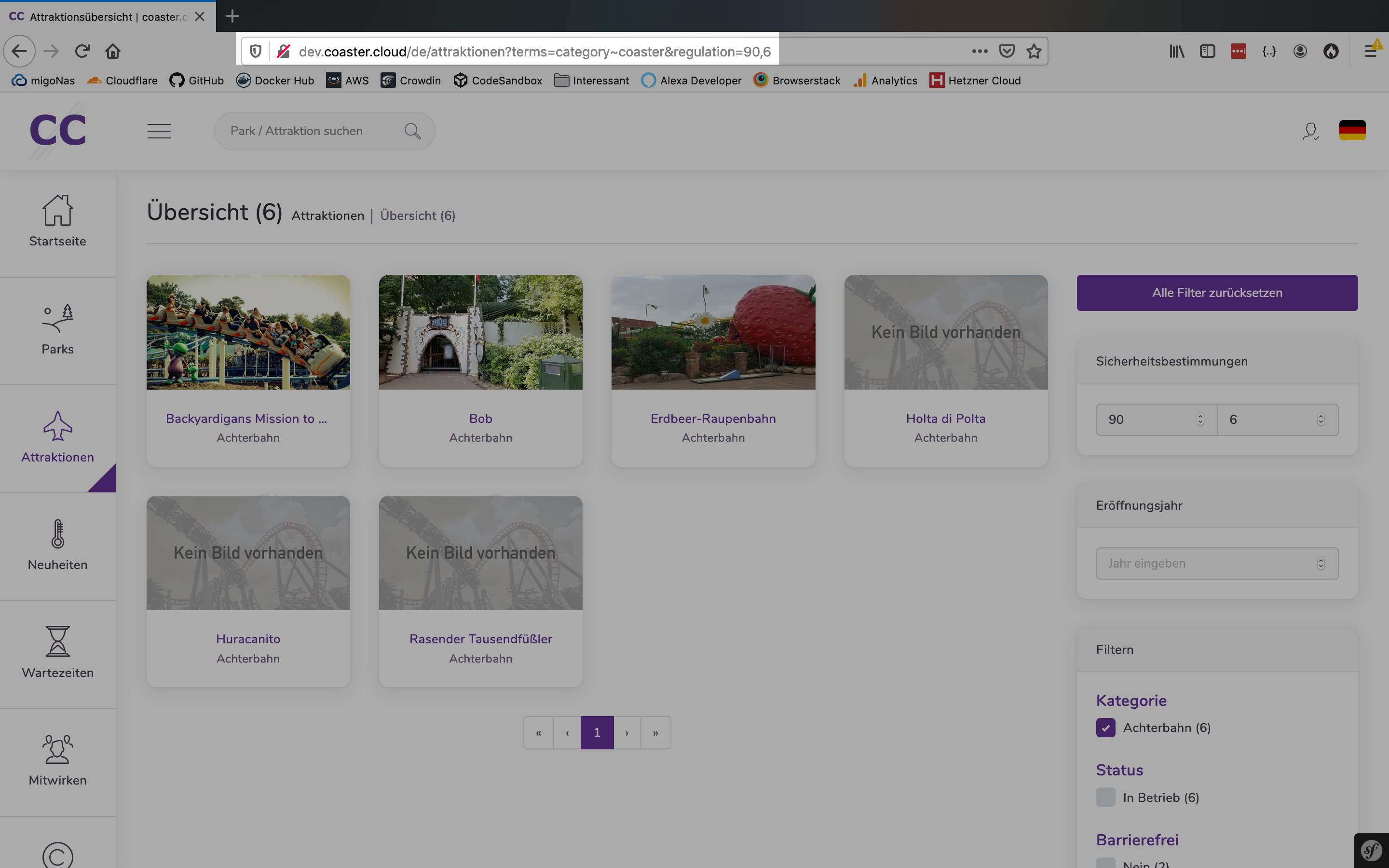1389x868 pixels.
Task: Open the user account icon
Action: (x=1310, y=131)
